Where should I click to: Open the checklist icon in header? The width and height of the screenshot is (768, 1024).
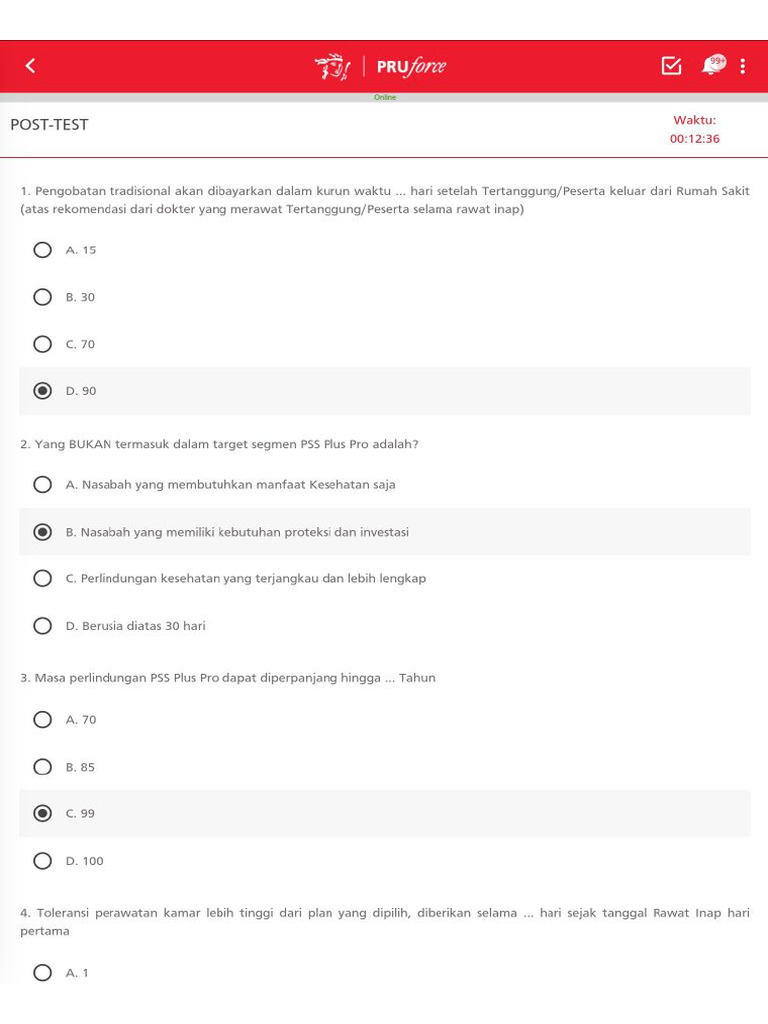click(671, 66)
